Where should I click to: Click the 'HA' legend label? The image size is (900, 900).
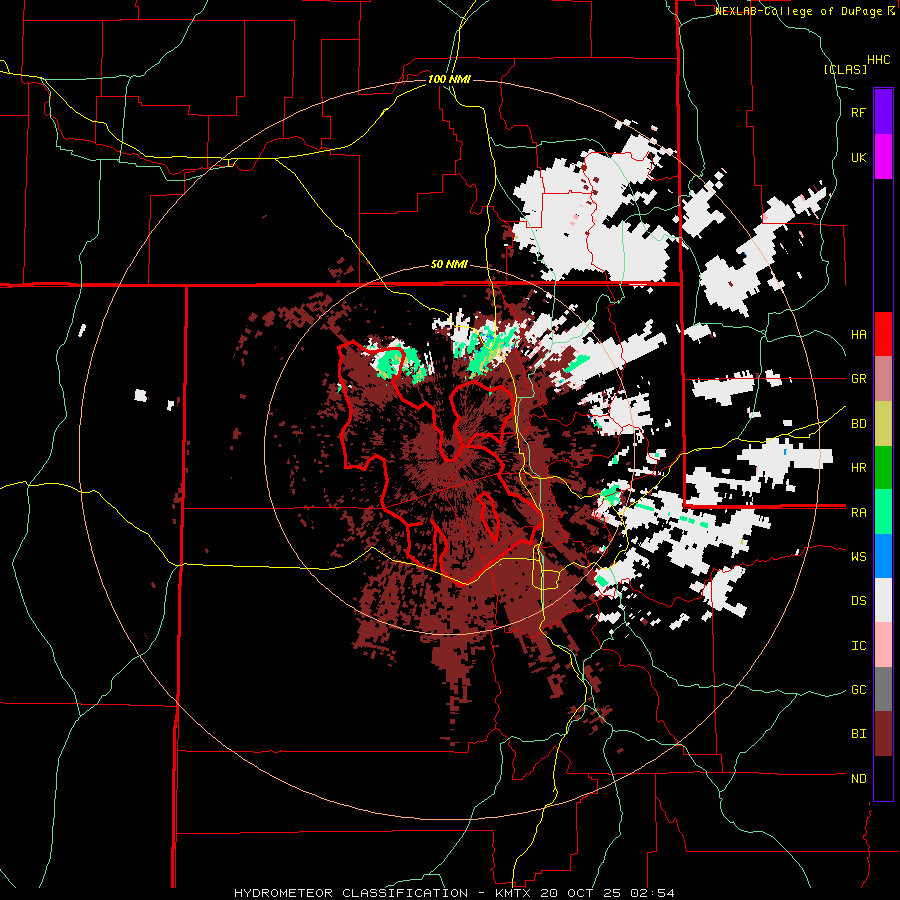pyautogui.click(x=858, y=334)
